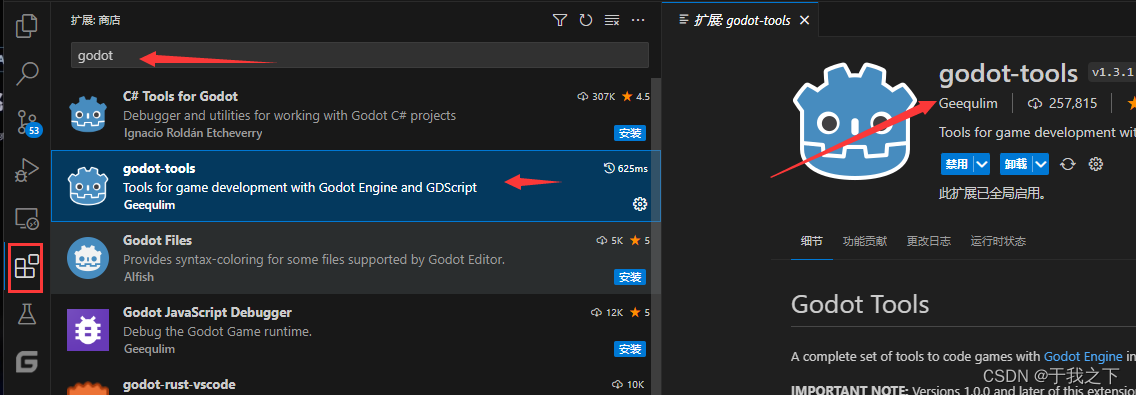Click the filter extensions funnel icon

559,20
